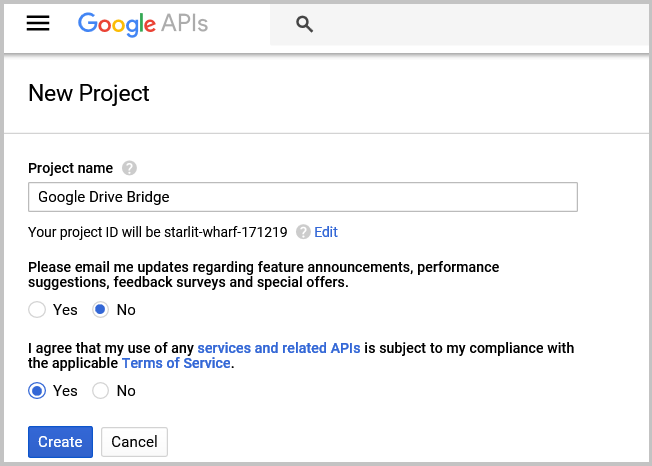Screen dimensions: 652x466
Task: Click the New Project heading
Action: pyautogui.click(x=89, y=93)
